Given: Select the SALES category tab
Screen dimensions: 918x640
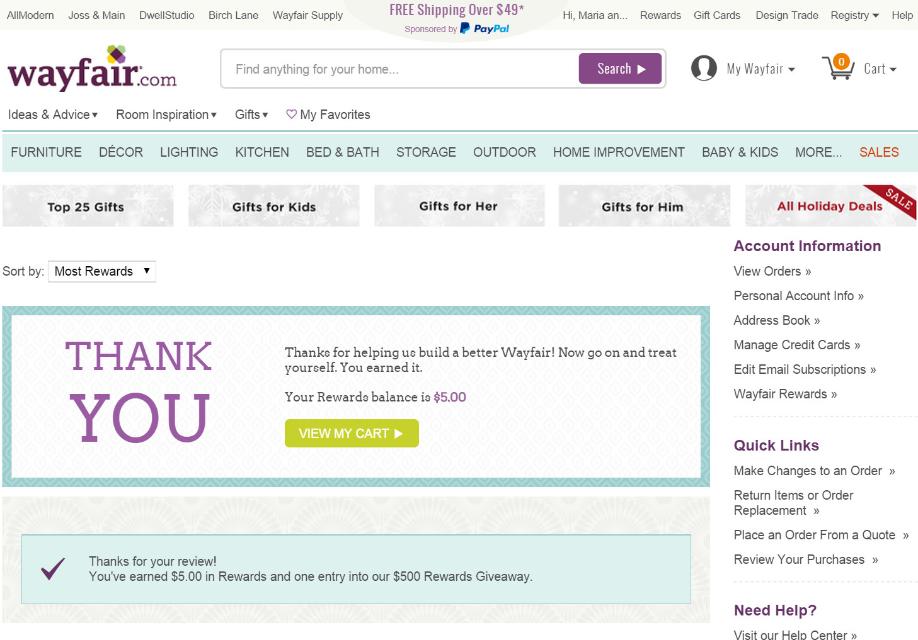Looking at the screenshot, I should click(879, 152).
